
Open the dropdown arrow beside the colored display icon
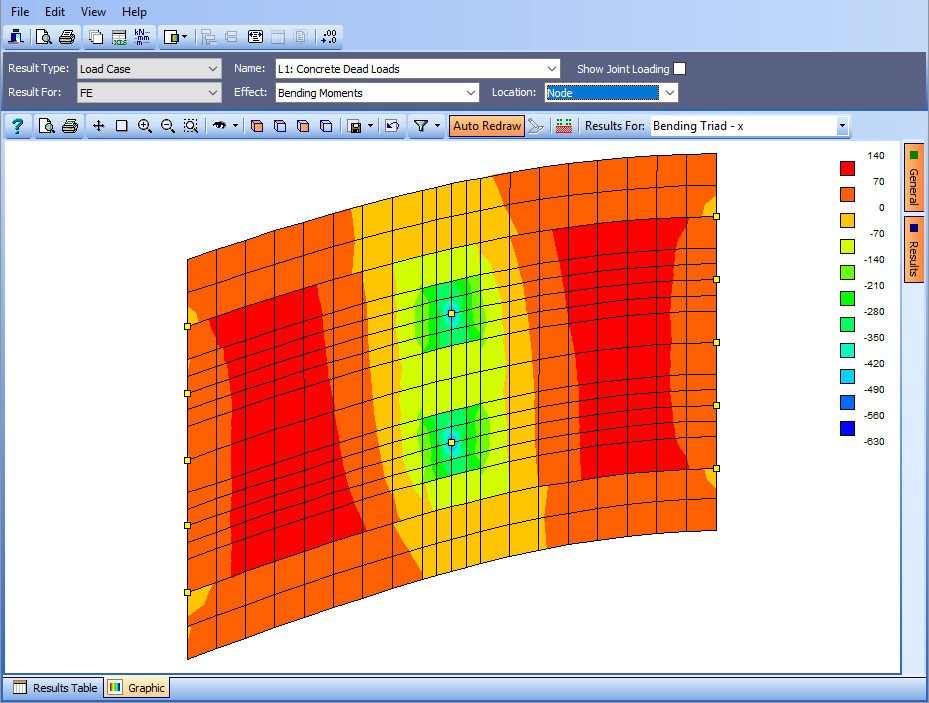coord(184,37)
